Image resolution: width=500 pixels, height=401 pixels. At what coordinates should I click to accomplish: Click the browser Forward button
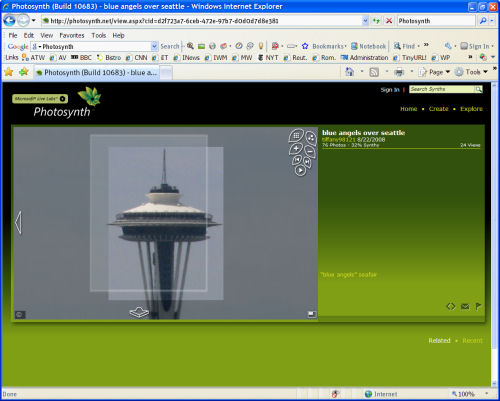tap(23, 21)
